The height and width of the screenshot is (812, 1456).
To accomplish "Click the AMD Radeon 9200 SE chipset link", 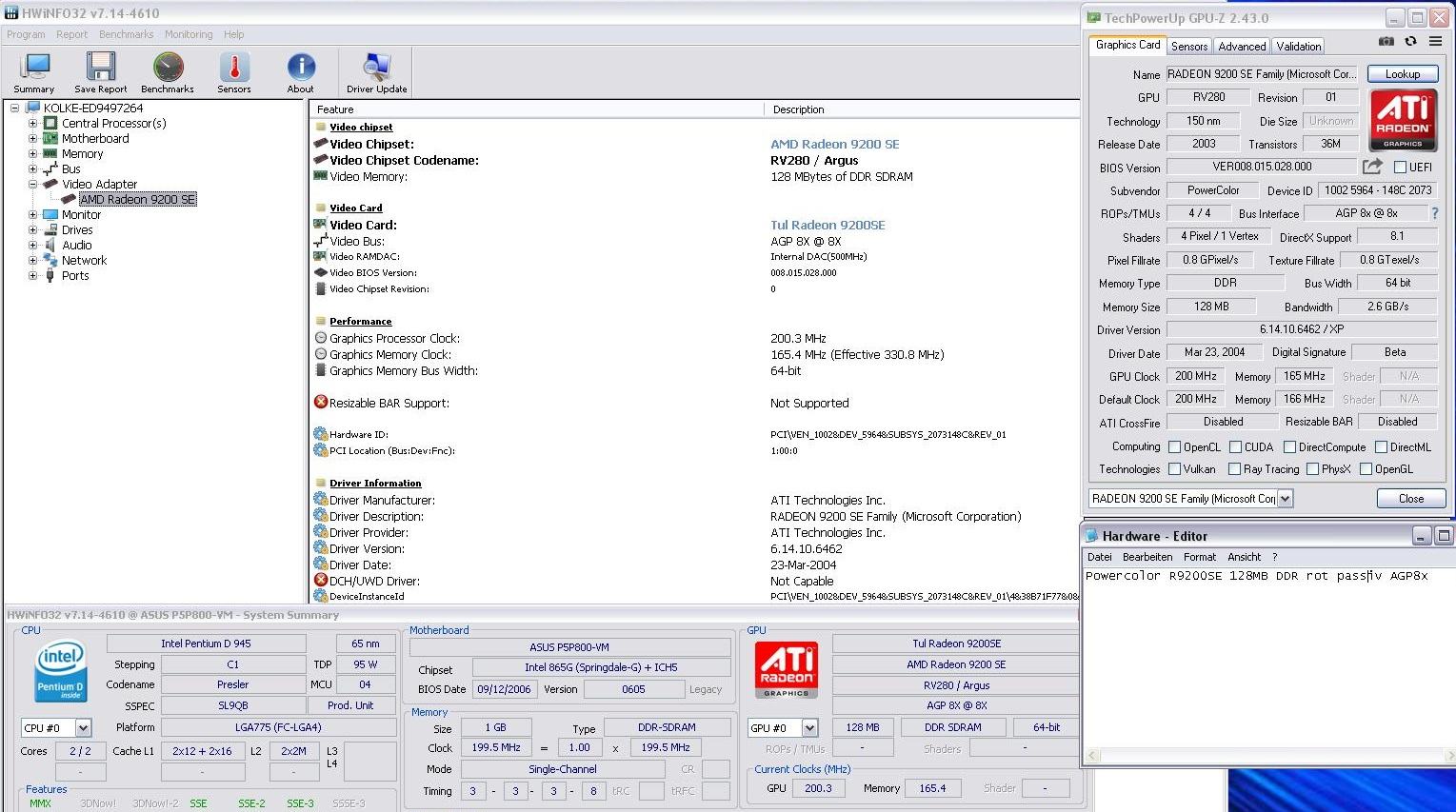I will (x=834, y=144).
